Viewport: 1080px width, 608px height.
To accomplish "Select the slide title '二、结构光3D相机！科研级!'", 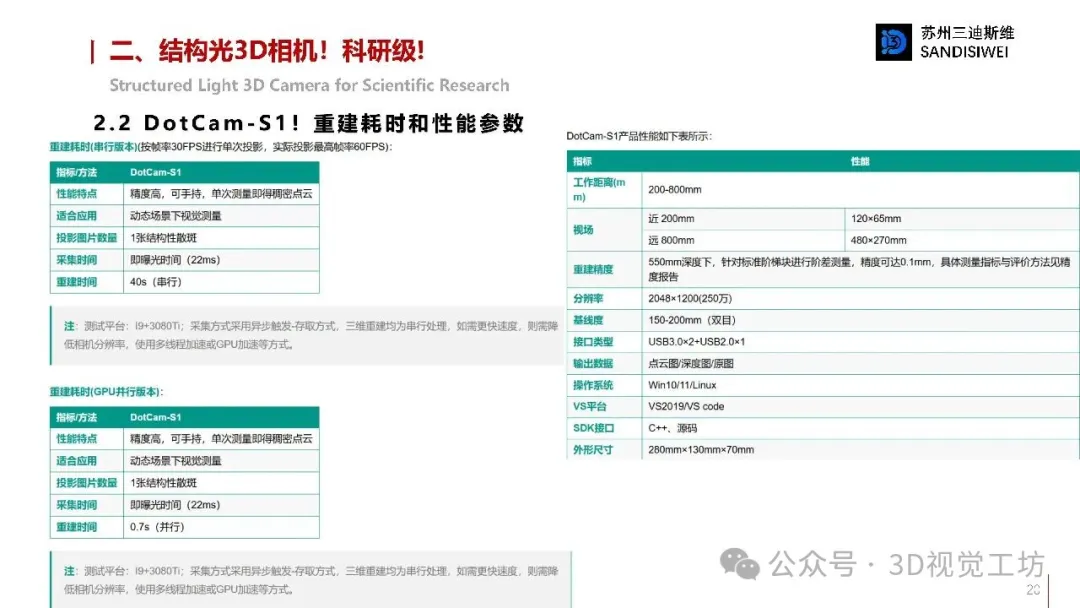I will (267, 51).
